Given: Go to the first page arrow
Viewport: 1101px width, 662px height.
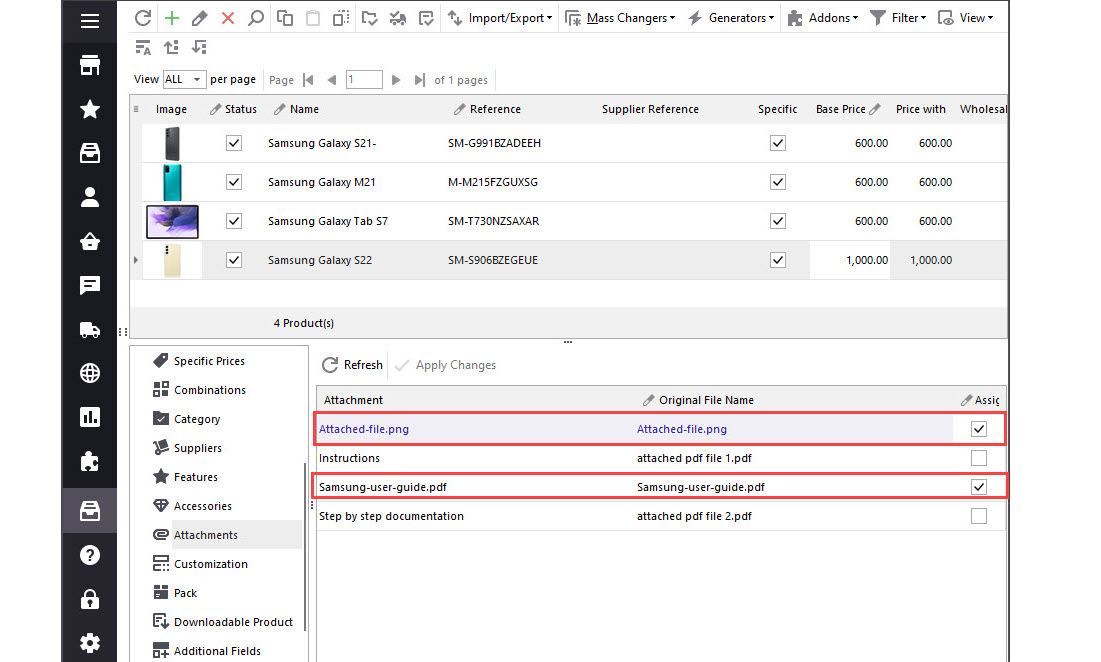Looking at the screenshot, I should click(308, 80).
